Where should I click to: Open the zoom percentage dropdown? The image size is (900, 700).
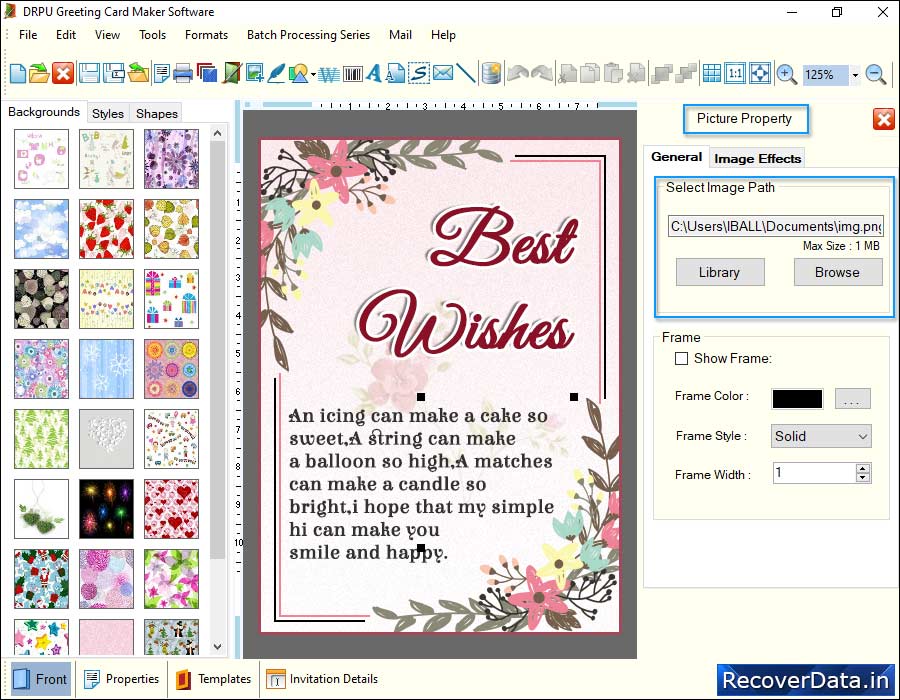855,75
